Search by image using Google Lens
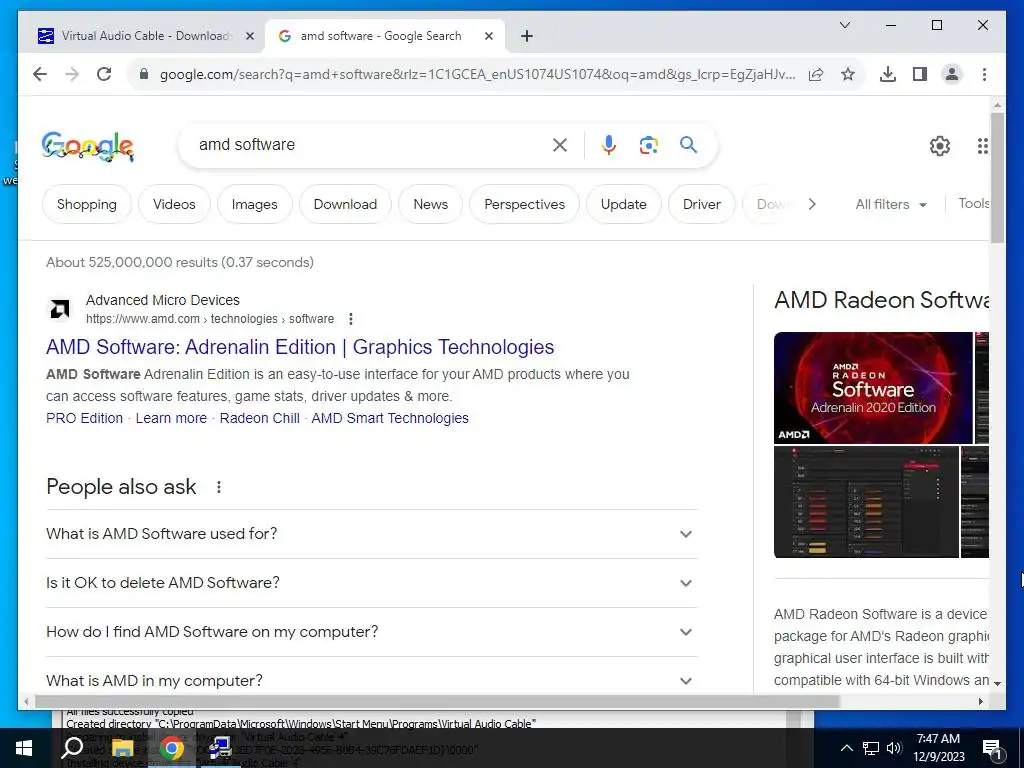The image size is (1024, 768). coord(648,145)
